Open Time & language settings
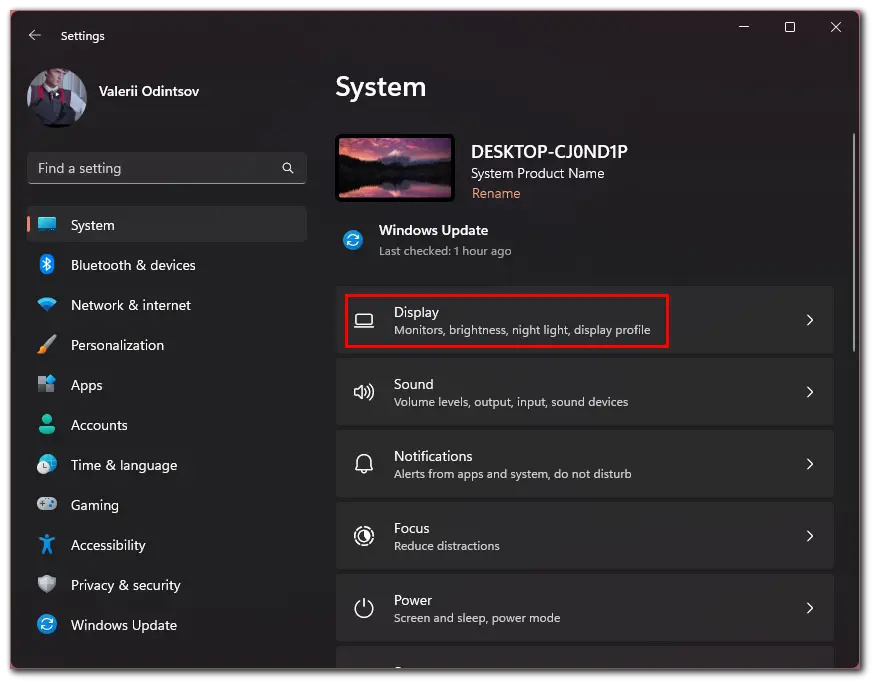 167,465
